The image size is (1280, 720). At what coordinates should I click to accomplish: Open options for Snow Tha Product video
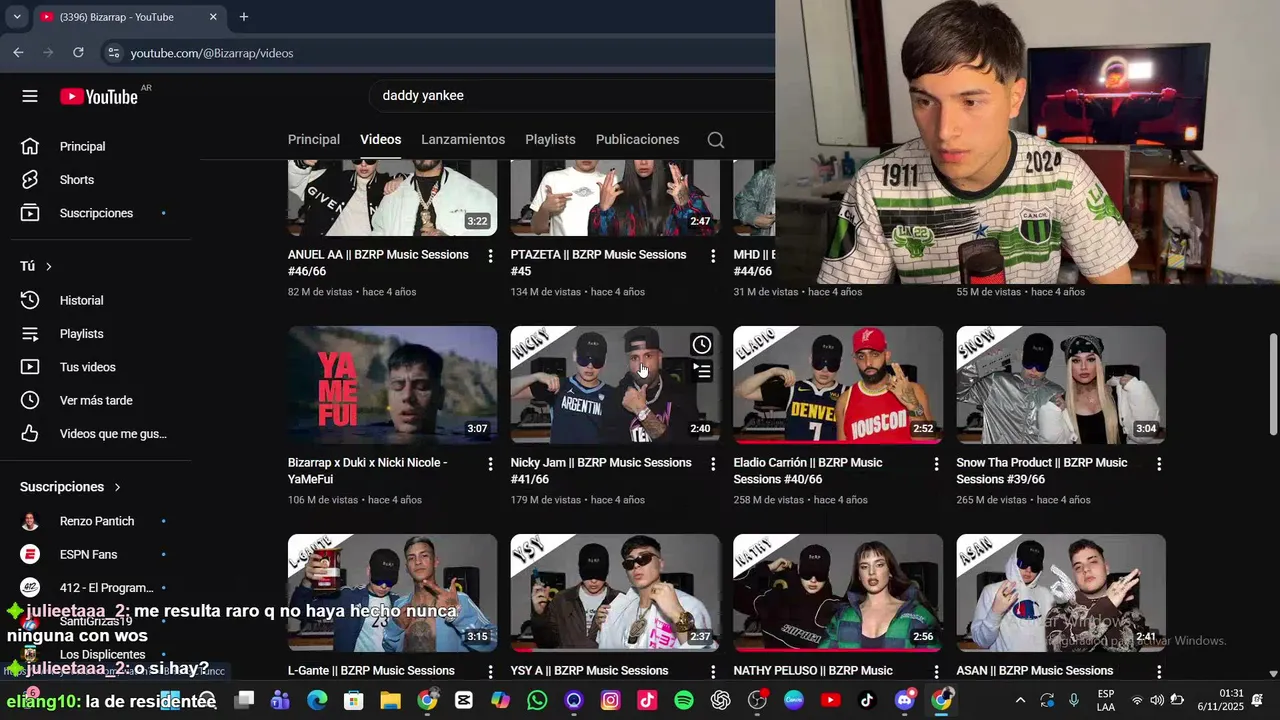[1159, 464]
